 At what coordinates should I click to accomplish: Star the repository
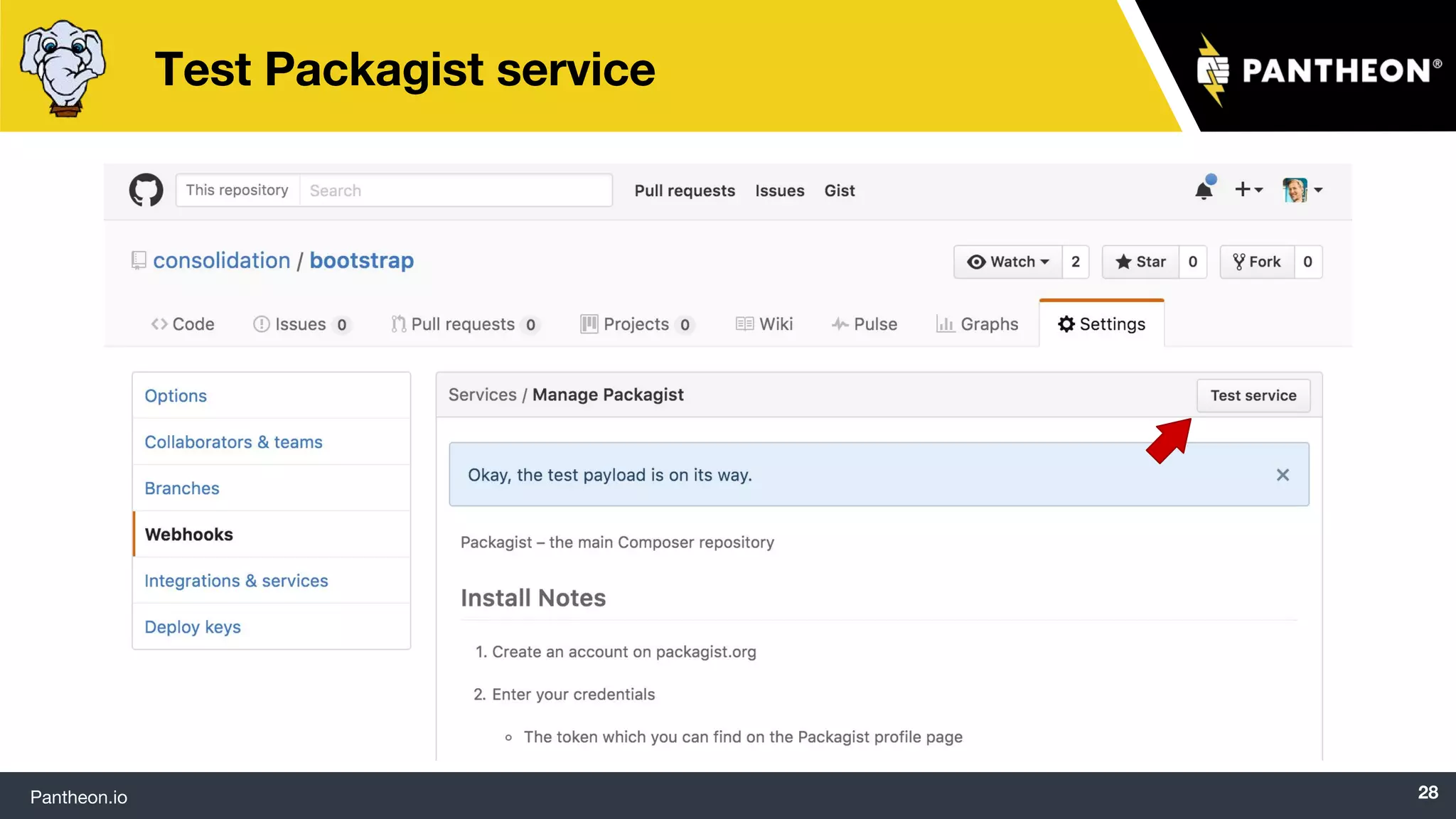coord(1140,262)
